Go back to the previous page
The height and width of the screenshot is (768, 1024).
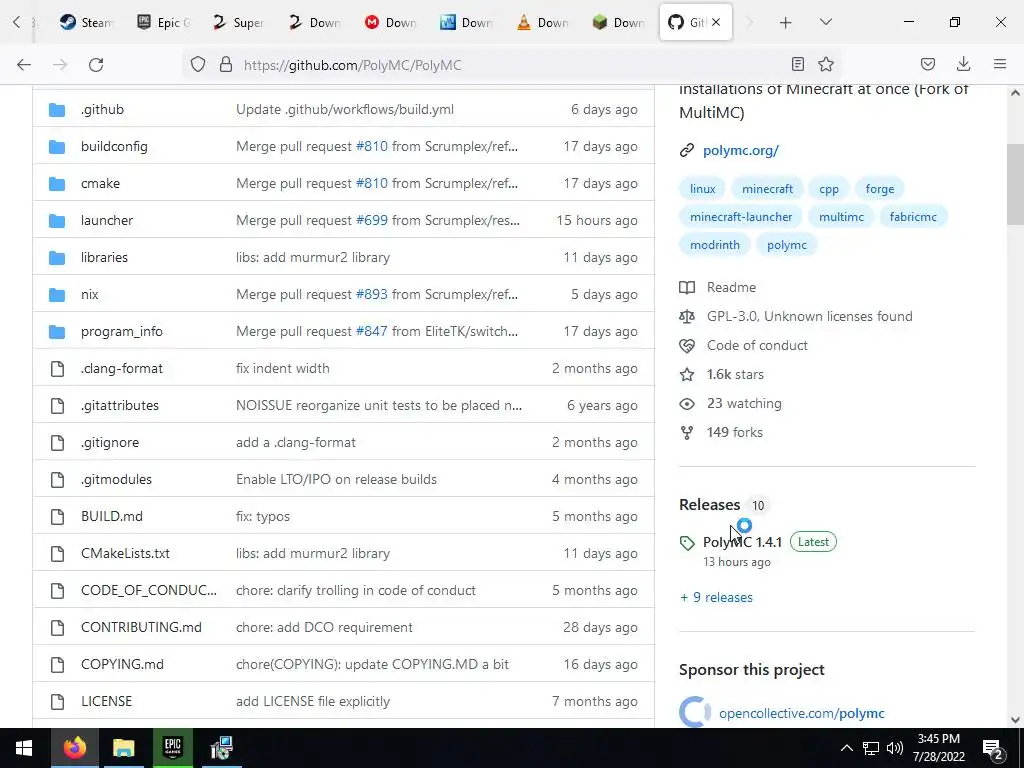[24, 65]
